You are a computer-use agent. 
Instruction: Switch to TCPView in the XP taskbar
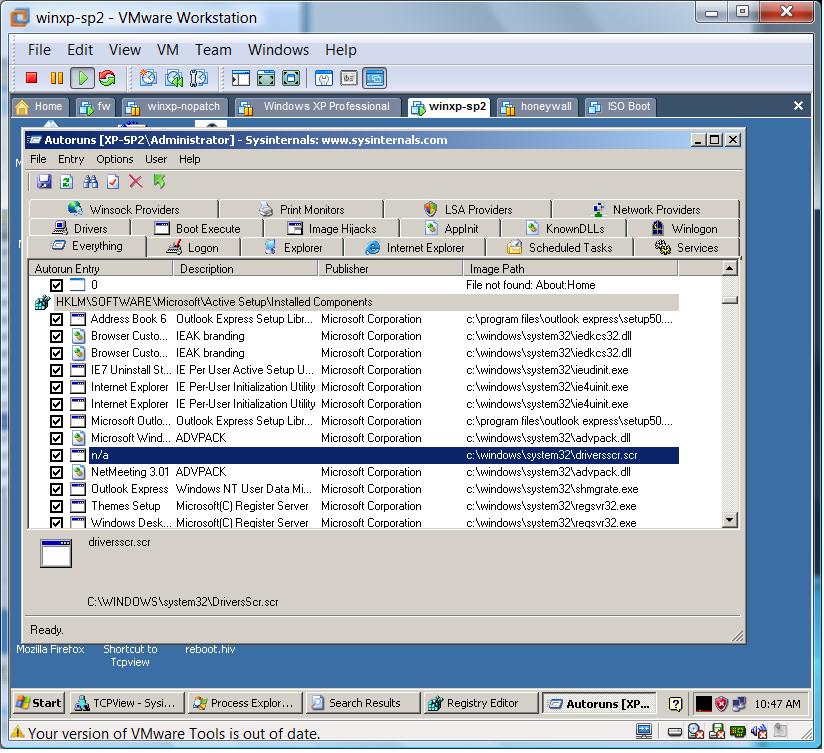point(127,703)
